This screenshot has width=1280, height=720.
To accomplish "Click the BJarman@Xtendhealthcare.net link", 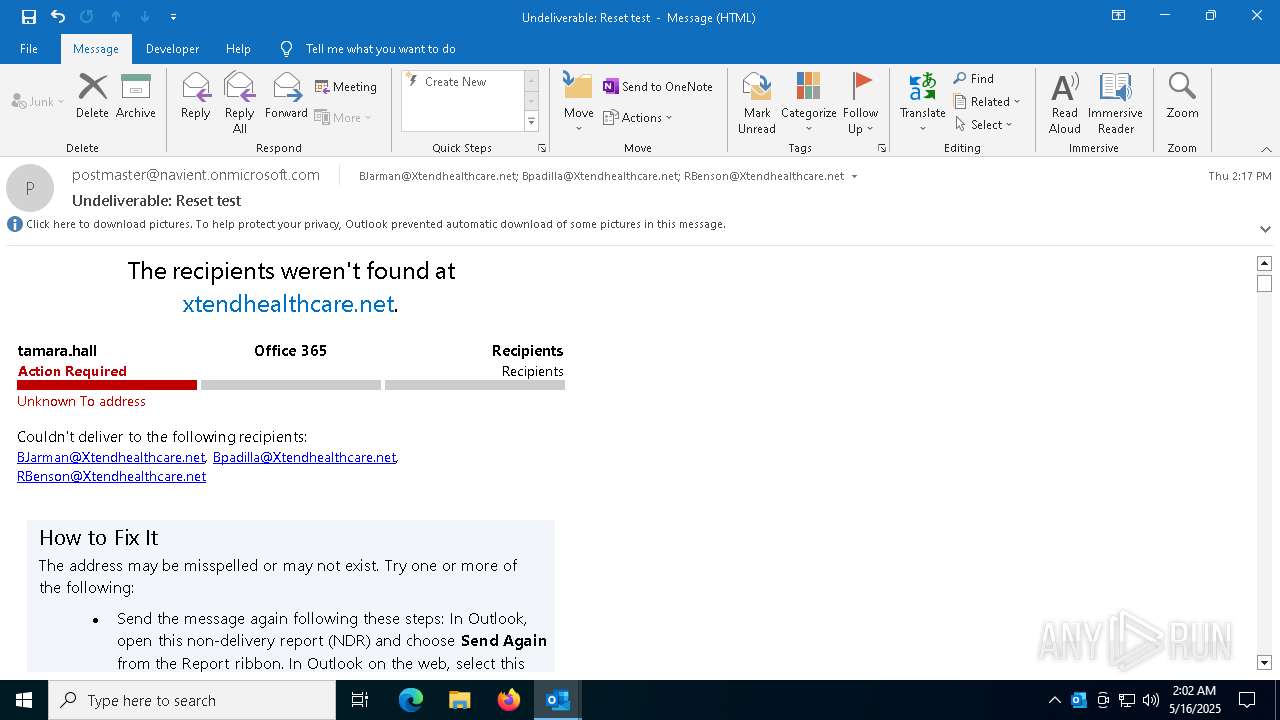I will coord(111,457).
